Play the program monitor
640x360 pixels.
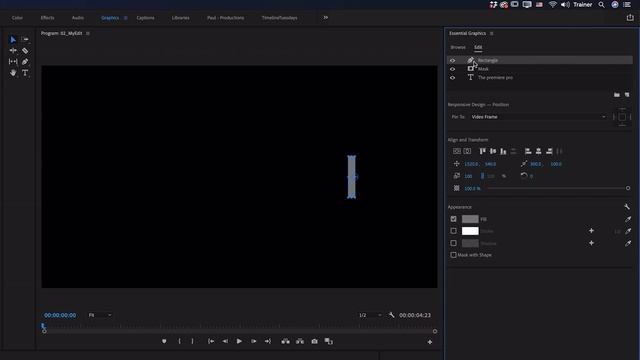click(239, 341)
